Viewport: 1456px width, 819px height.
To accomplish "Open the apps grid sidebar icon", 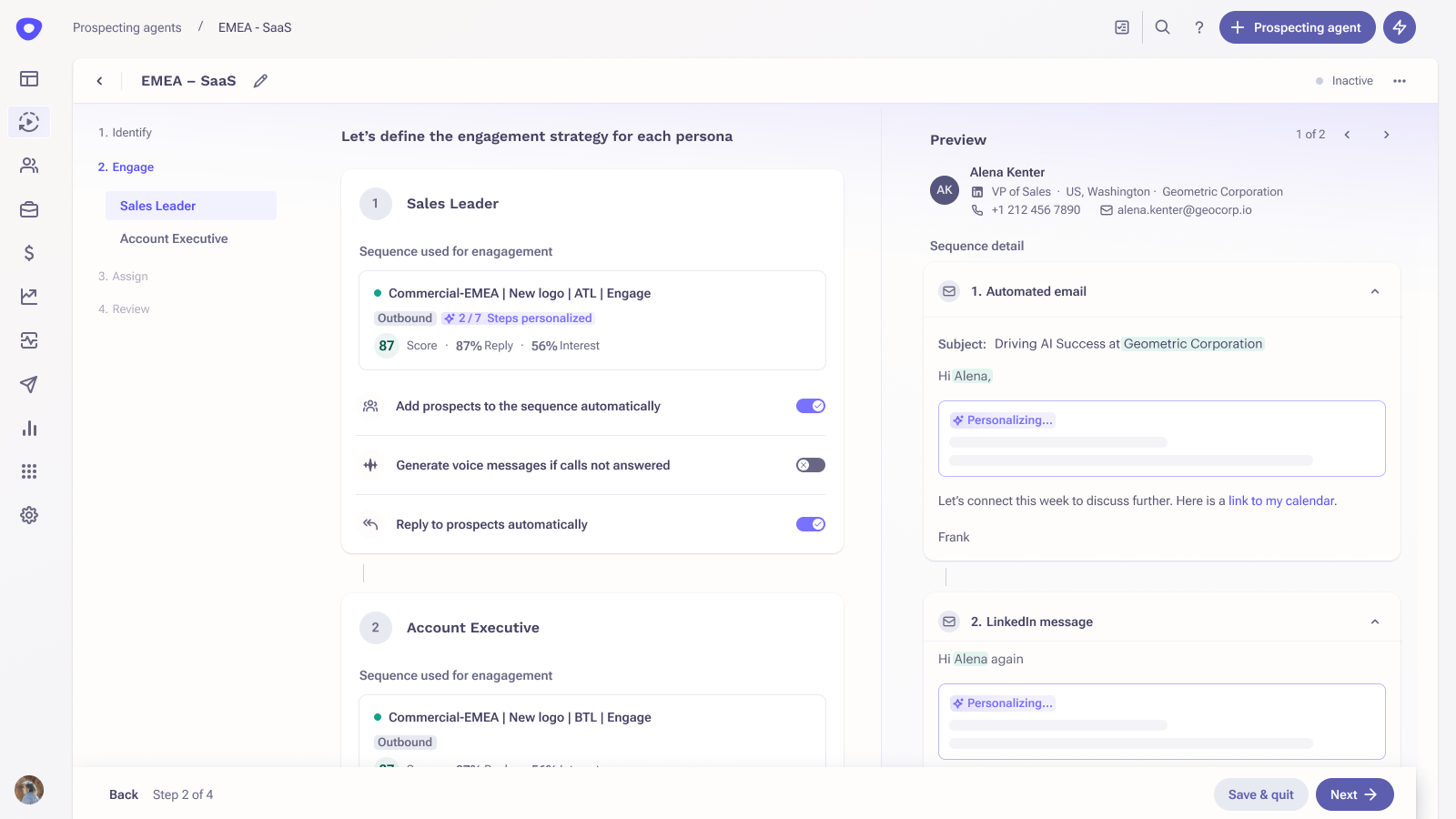I will (29, 471).
